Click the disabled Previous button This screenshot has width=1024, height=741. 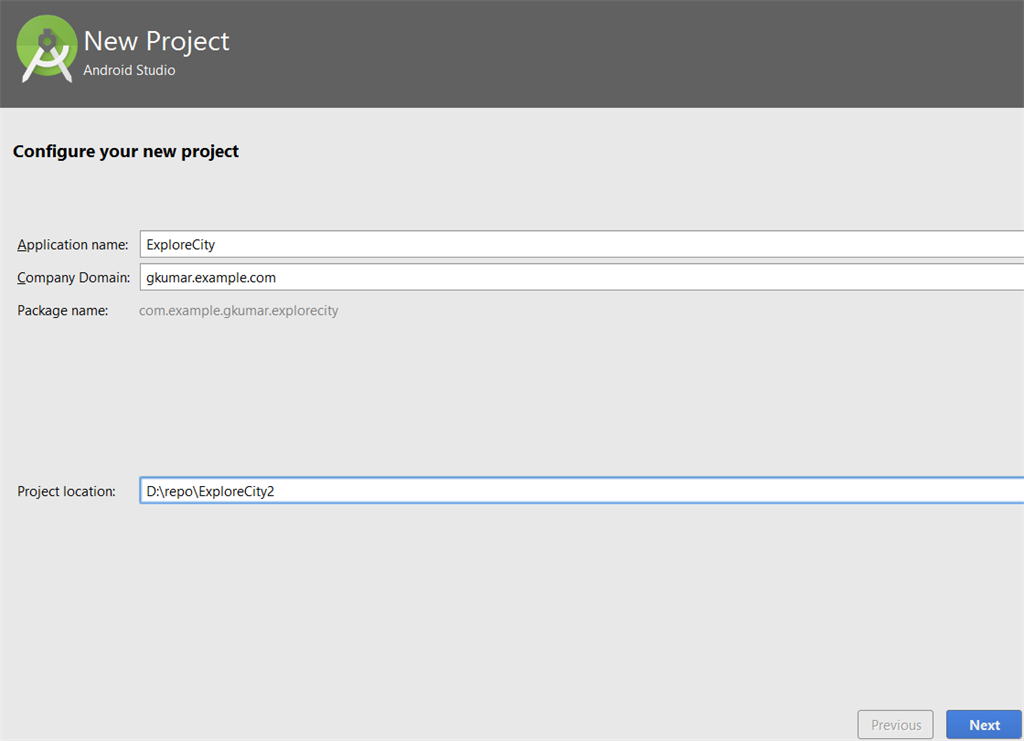point(895,725)
